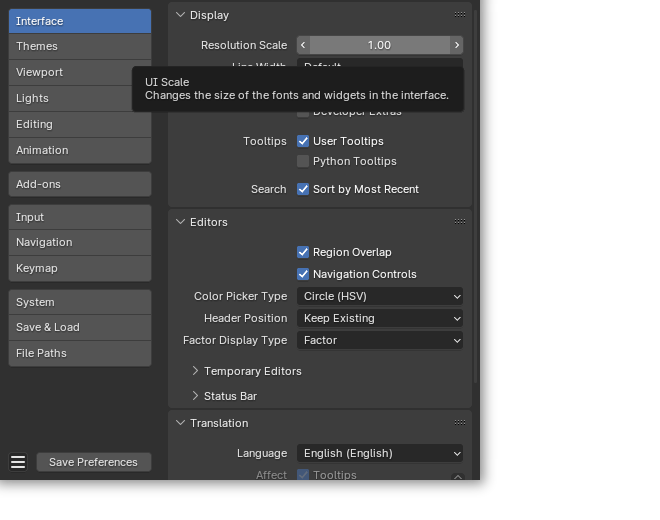Open Factor Display Type dropdown

[380, 340]
